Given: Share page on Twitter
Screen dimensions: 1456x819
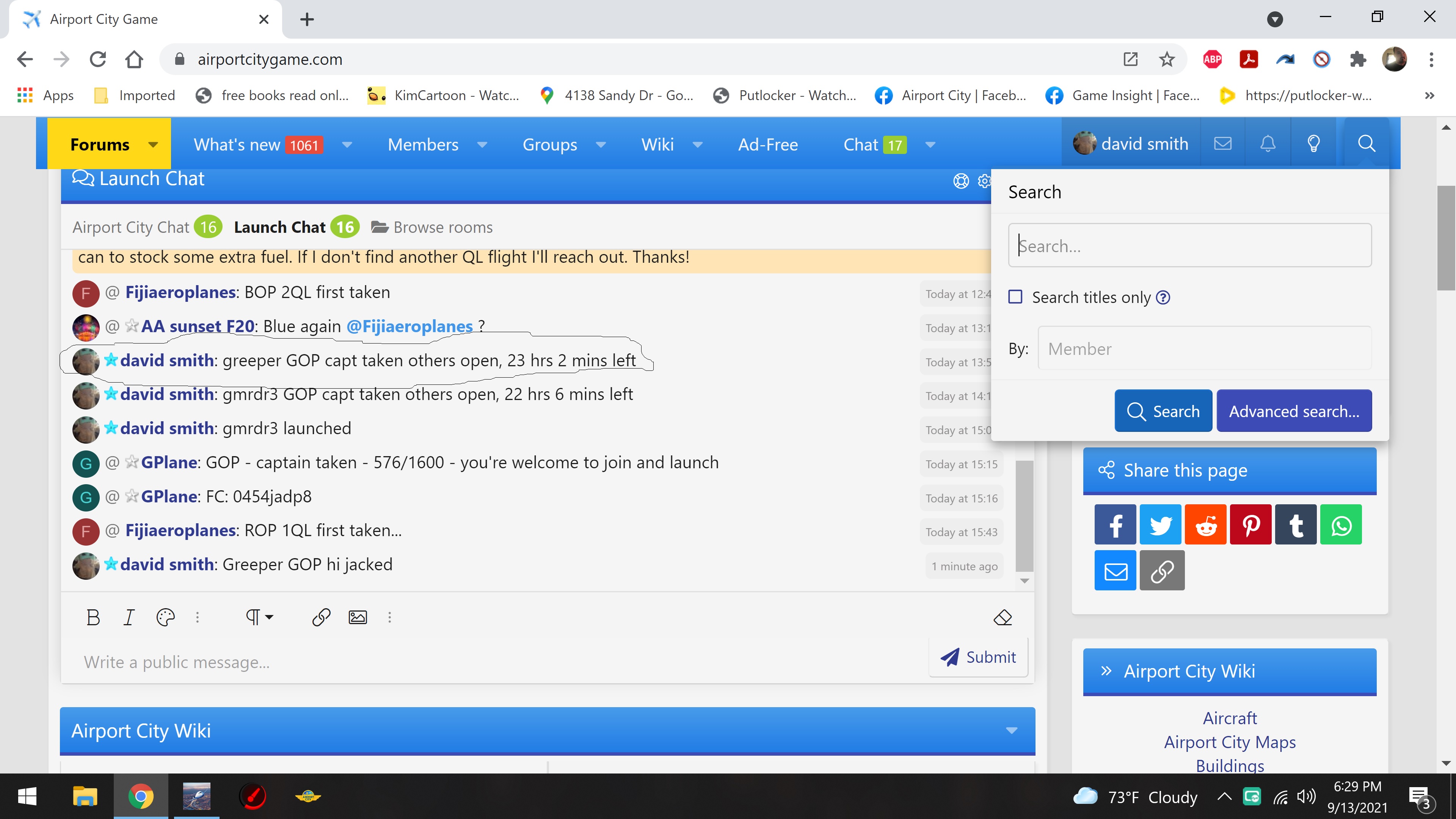Looking at the screenshot, I should [1160, 525].
